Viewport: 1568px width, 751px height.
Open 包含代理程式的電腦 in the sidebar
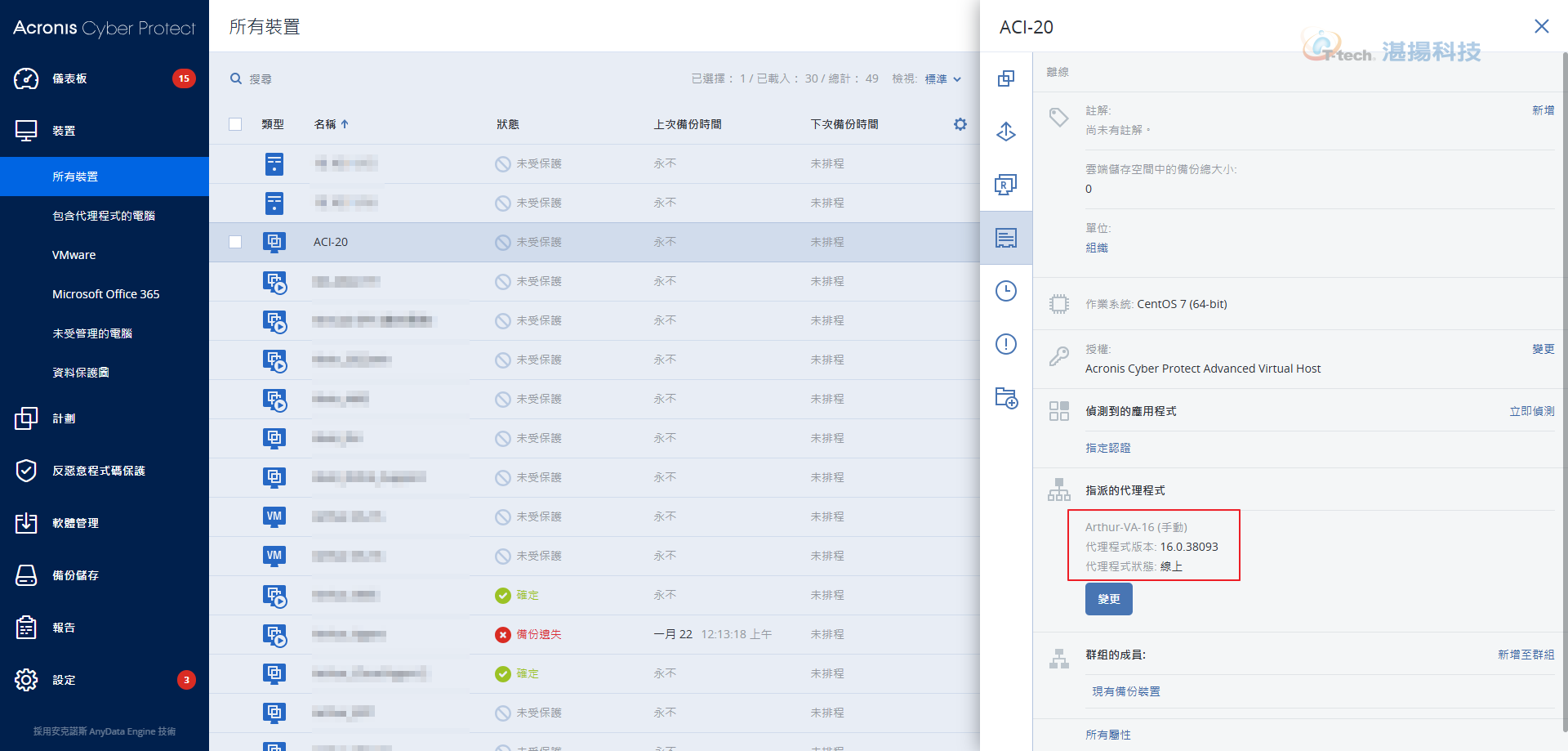click(105, 216)
